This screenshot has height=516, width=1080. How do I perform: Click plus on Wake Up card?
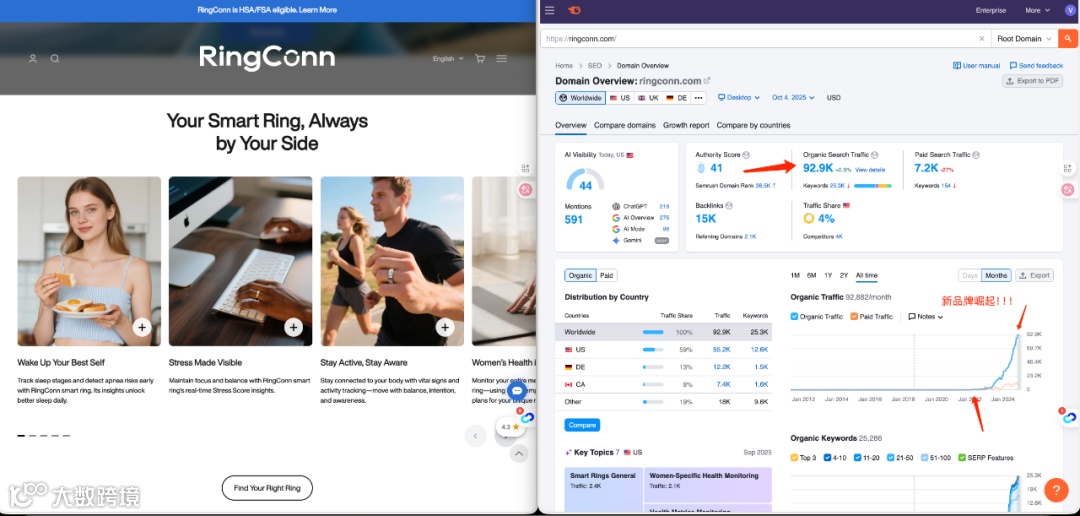pyautogui.click(x=142, y=327)
